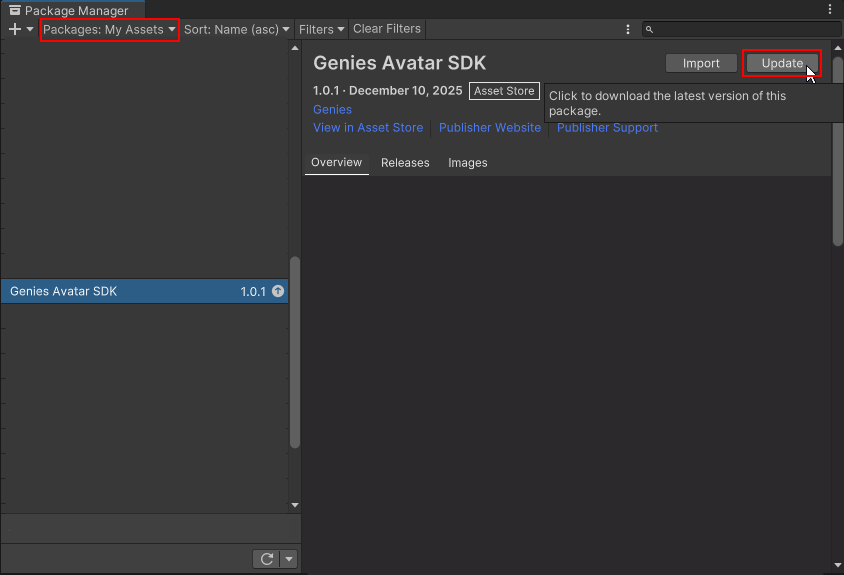844x575 pixels.
Task: Open the Packages: My Assets dropdown
Action: pyautogui.click(x=109, y=30)
